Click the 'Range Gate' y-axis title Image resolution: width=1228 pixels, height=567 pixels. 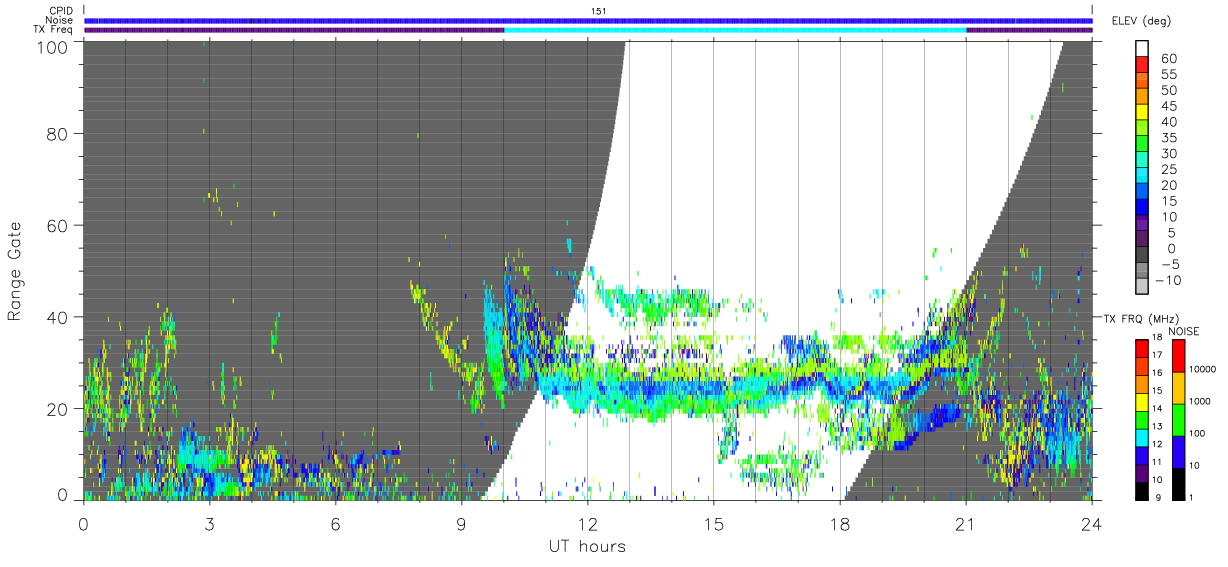coord(15,271)
